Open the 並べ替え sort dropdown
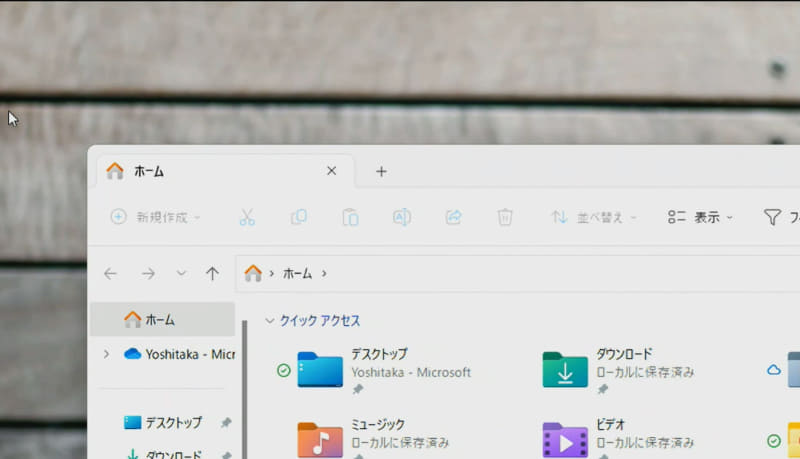 pos(594,217)
